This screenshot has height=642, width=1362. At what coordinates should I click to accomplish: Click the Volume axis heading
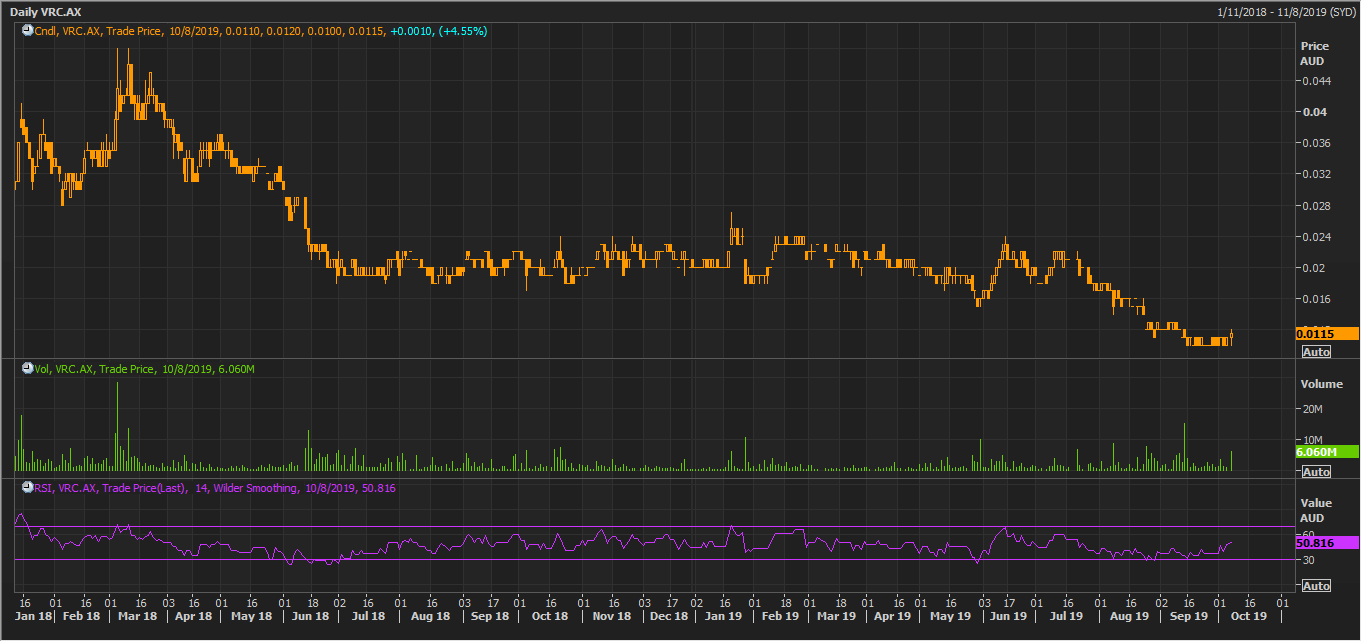point(1322,384)
